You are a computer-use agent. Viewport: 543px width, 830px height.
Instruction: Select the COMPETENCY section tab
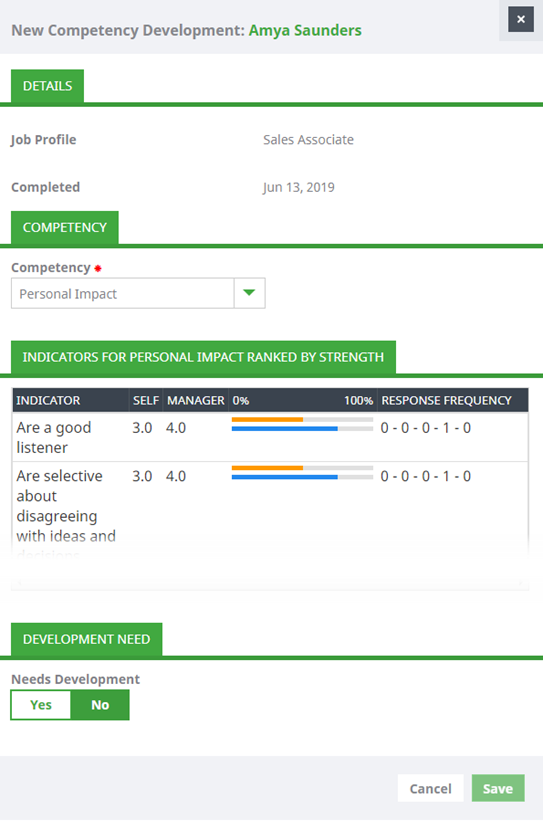(x=65, y=228)
